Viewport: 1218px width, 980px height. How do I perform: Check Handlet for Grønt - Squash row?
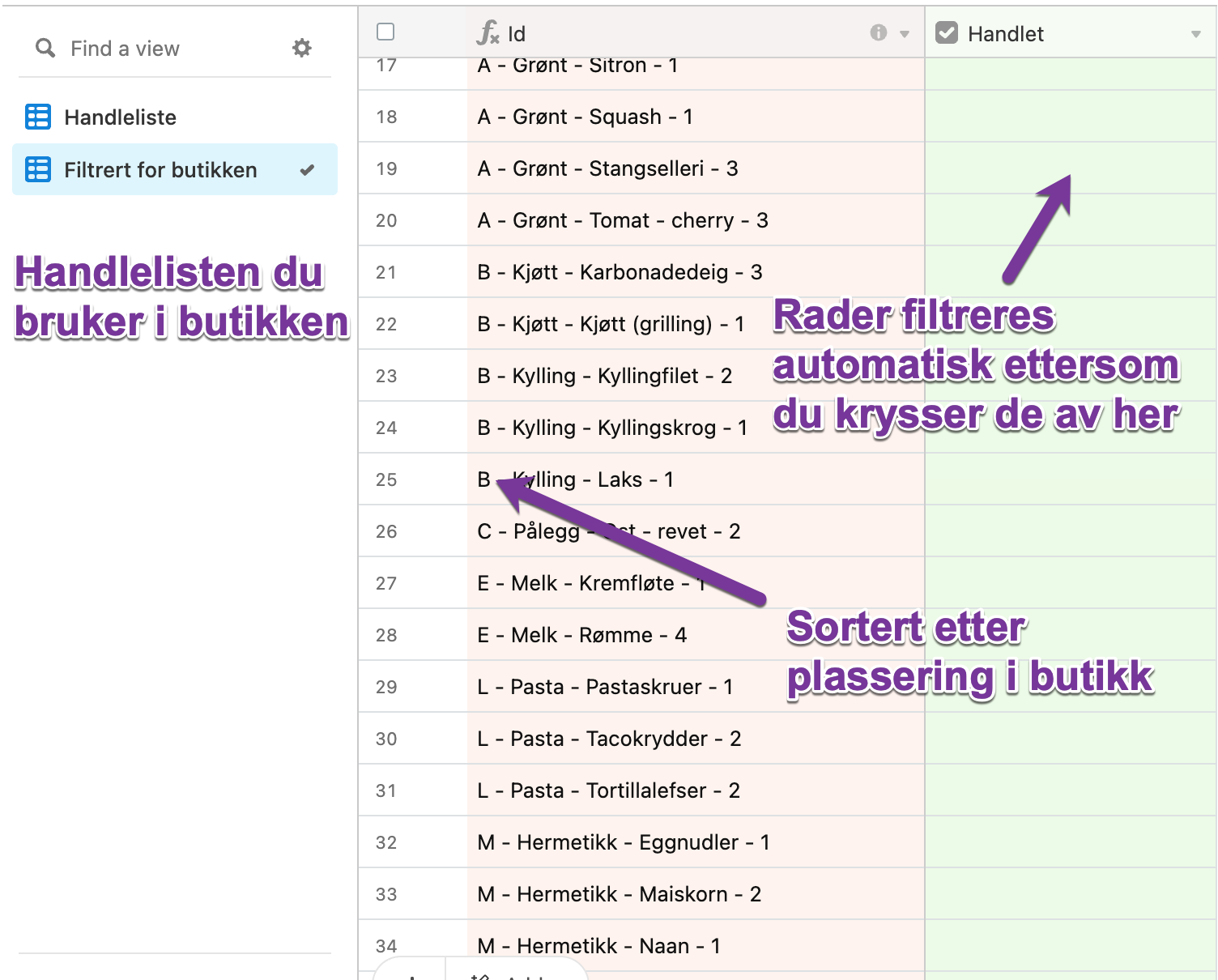pyautogui.click(x=1071, y=117)
